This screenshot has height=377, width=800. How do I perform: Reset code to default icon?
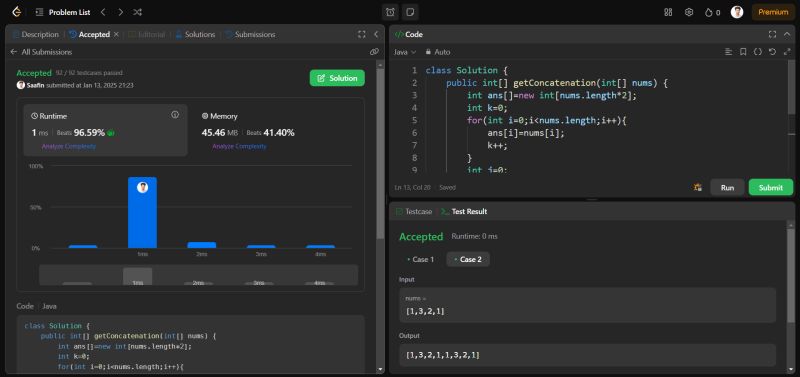[x=772, y=52]
